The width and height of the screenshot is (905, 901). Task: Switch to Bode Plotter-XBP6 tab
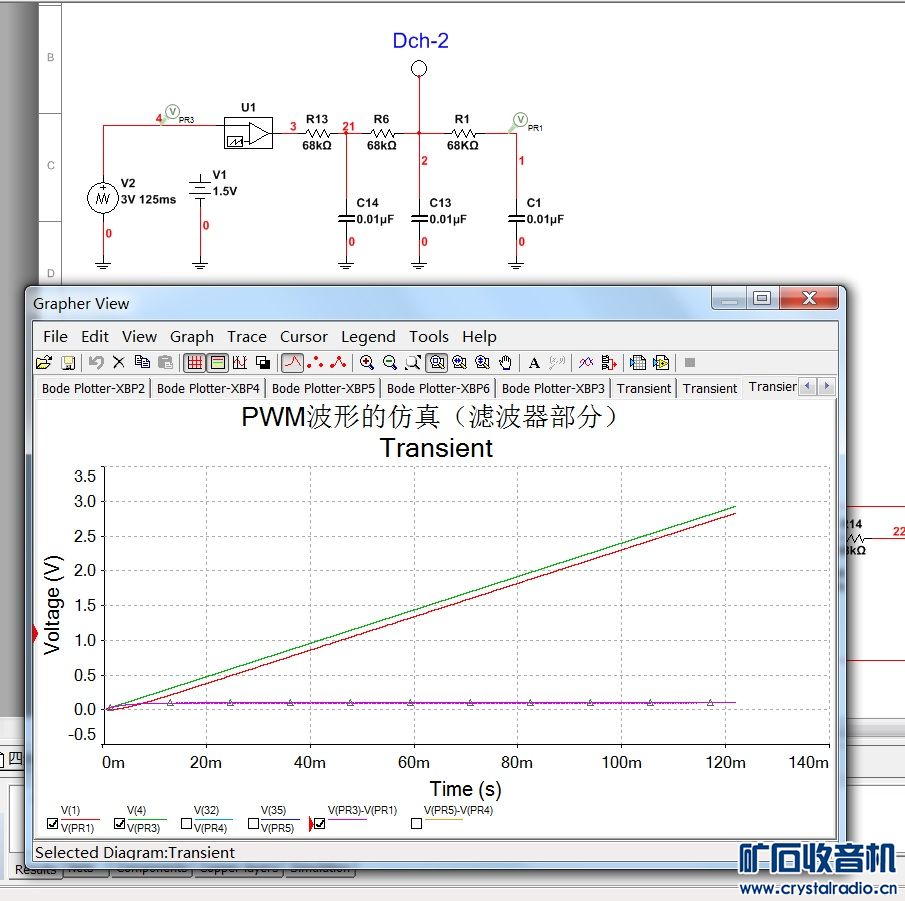click(438, 388)
